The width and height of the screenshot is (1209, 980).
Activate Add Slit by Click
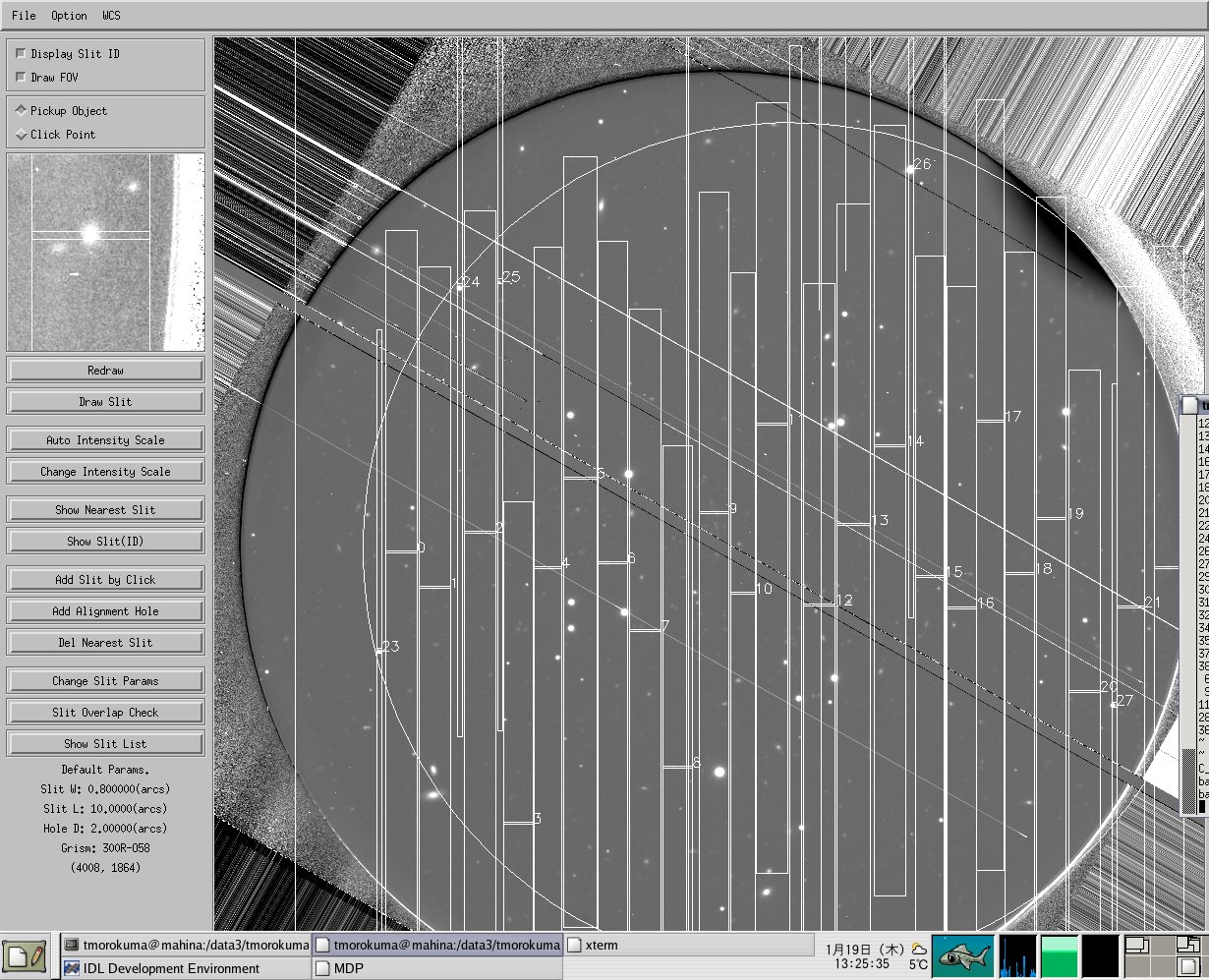[105, 580]
